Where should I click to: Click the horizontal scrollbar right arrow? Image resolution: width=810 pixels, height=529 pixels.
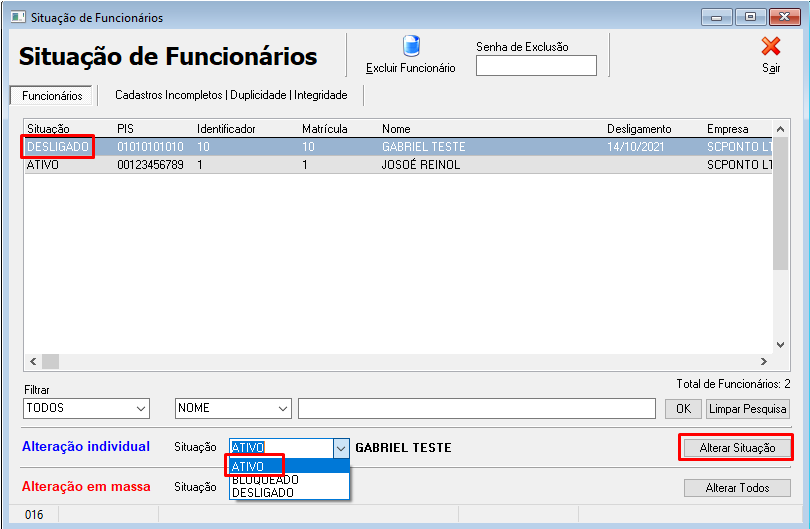click(765, 361)
